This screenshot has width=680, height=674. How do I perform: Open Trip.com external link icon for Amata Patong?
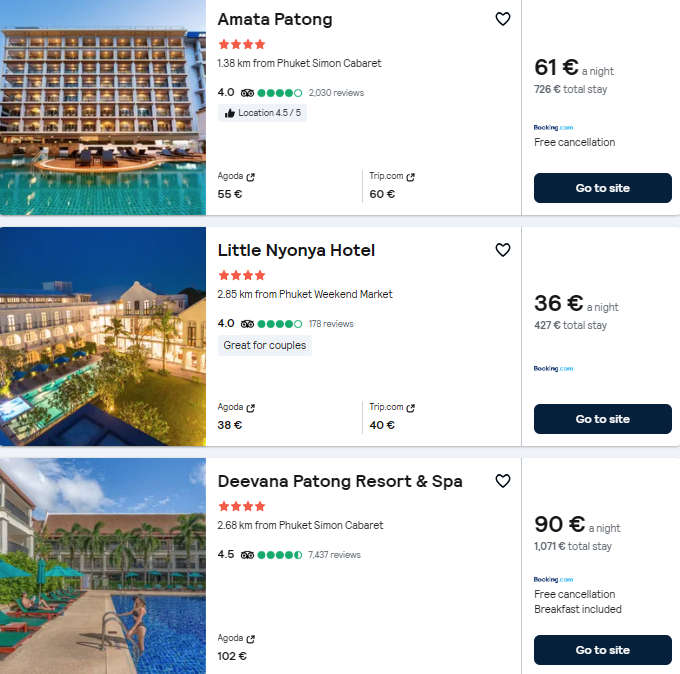pos(411,177)
